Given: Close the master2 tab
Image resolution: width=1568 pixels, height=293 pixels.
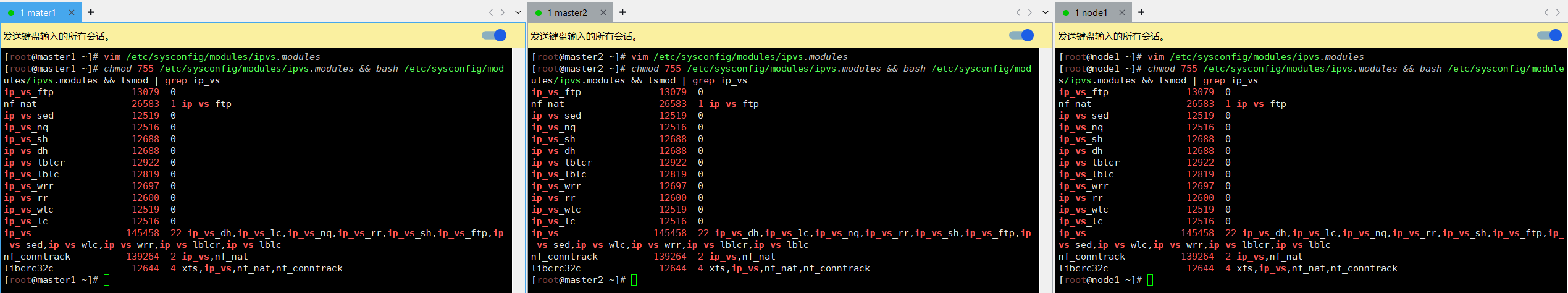Looking at the screenshot, I should pos(603,12).
